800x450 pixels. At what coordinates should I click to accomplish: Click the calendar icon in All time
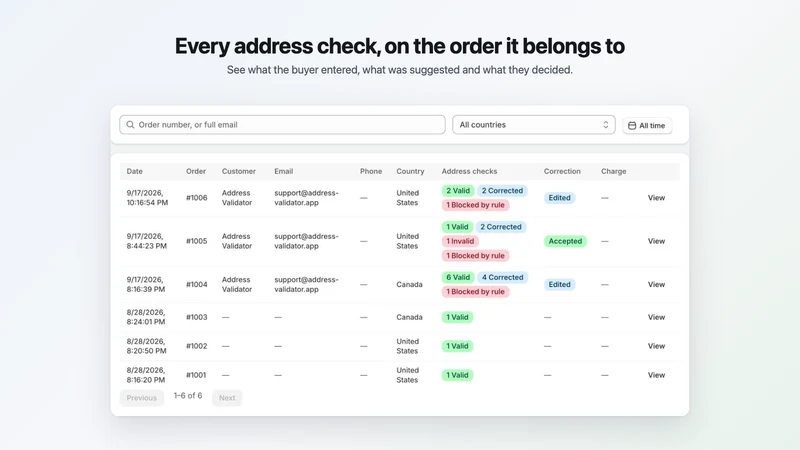click(x=632, y=126)
